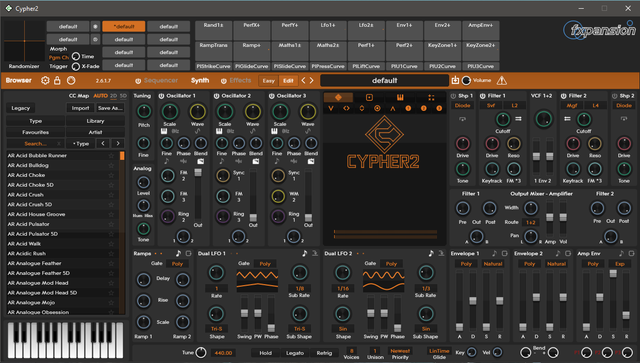Open Filter 1 L2 mode dropdown

(x=514, y=106)
